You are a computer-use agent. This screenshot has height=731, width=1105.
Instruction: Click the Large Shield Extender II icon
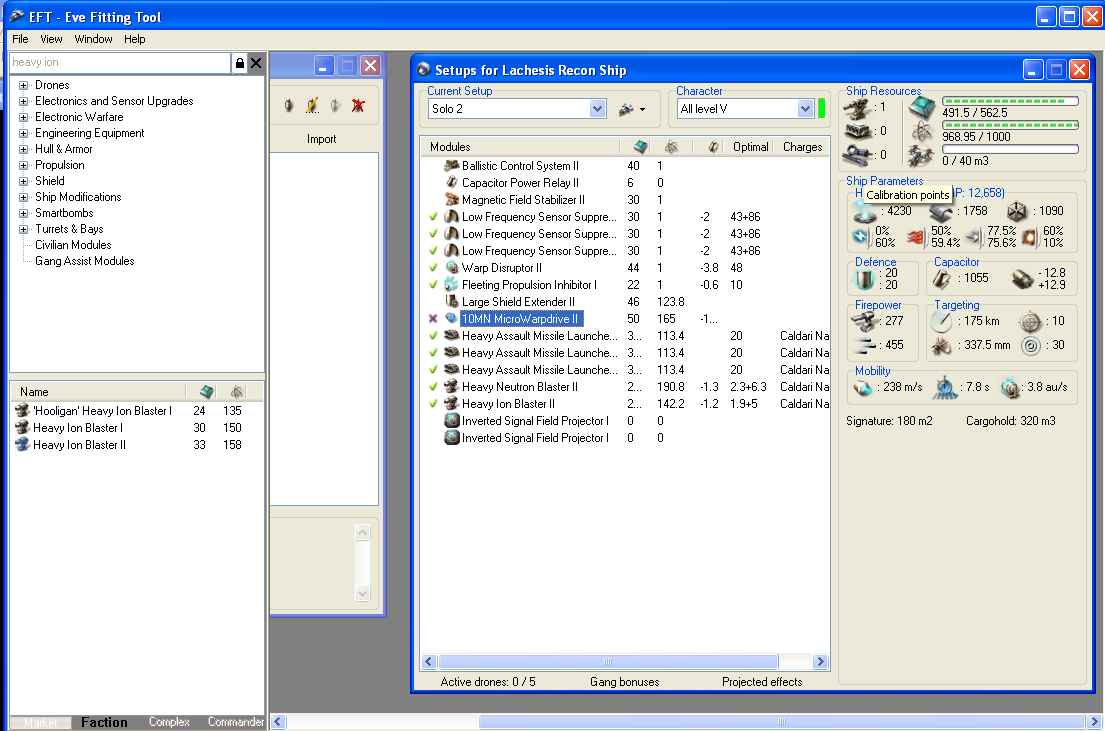coord(452,302)
